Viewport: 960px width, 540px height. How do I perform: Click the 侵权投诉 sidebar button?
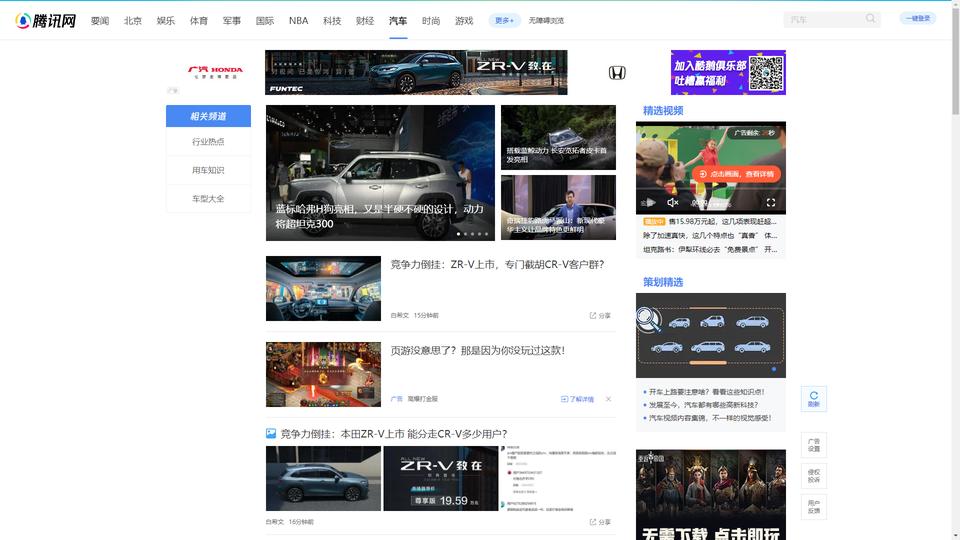pos(814,476)
